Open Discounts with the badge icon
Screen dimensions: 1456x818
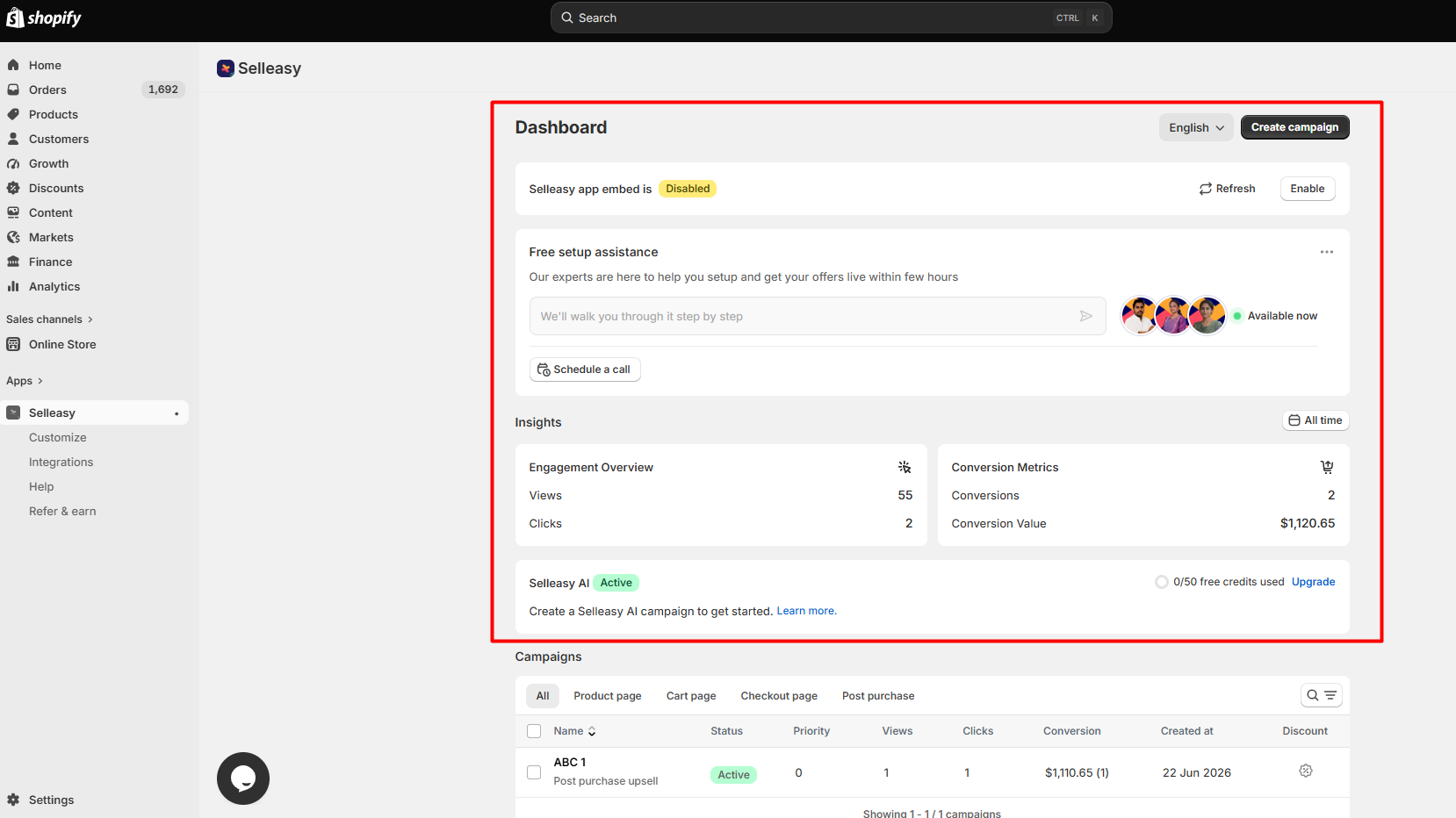click(13, 188)
